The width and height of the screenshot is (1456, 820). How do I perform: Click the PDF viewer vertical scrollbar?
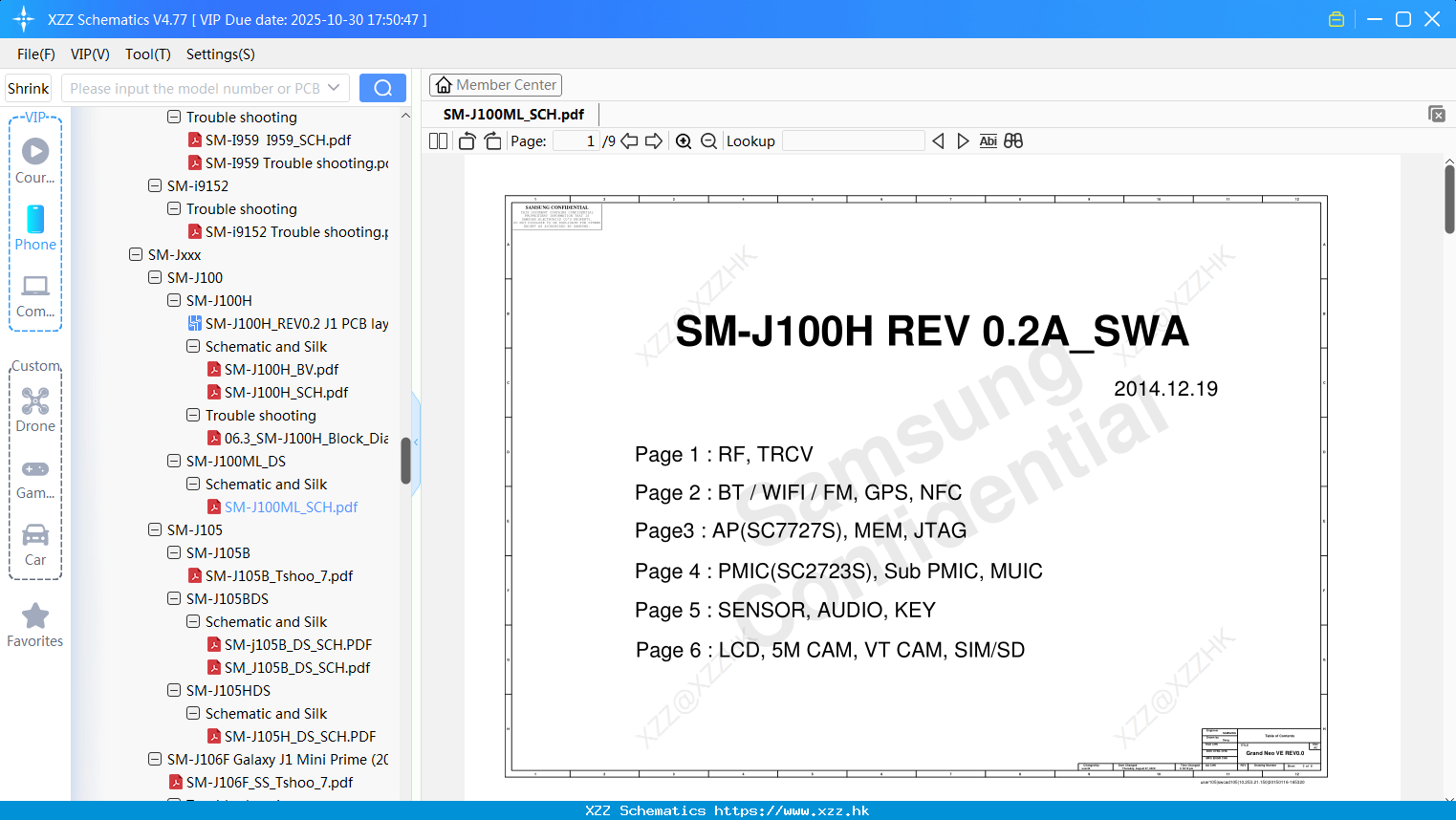coord(1449,199)
